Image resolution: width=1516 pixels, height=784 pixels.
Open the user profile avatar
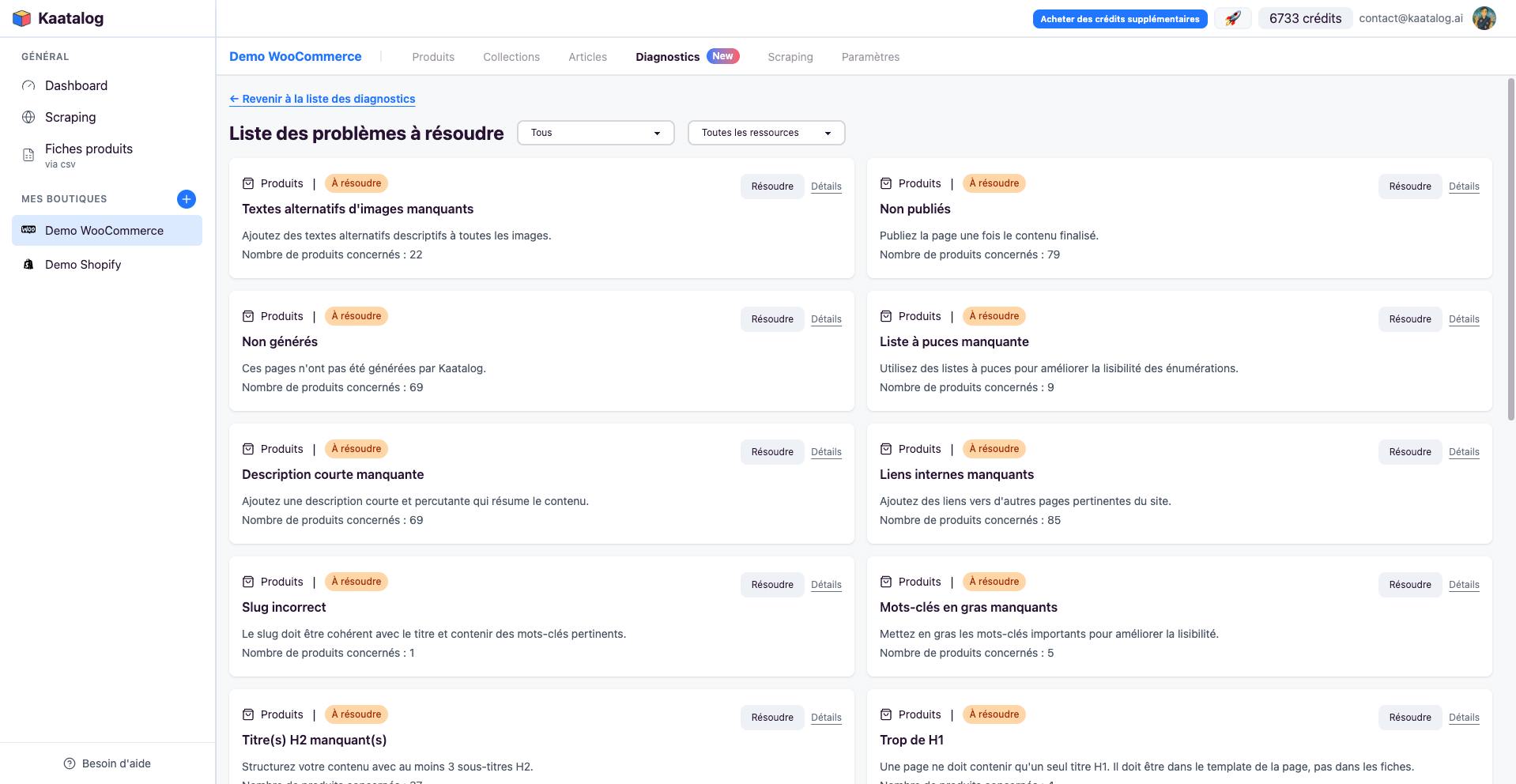(1484, 18)
